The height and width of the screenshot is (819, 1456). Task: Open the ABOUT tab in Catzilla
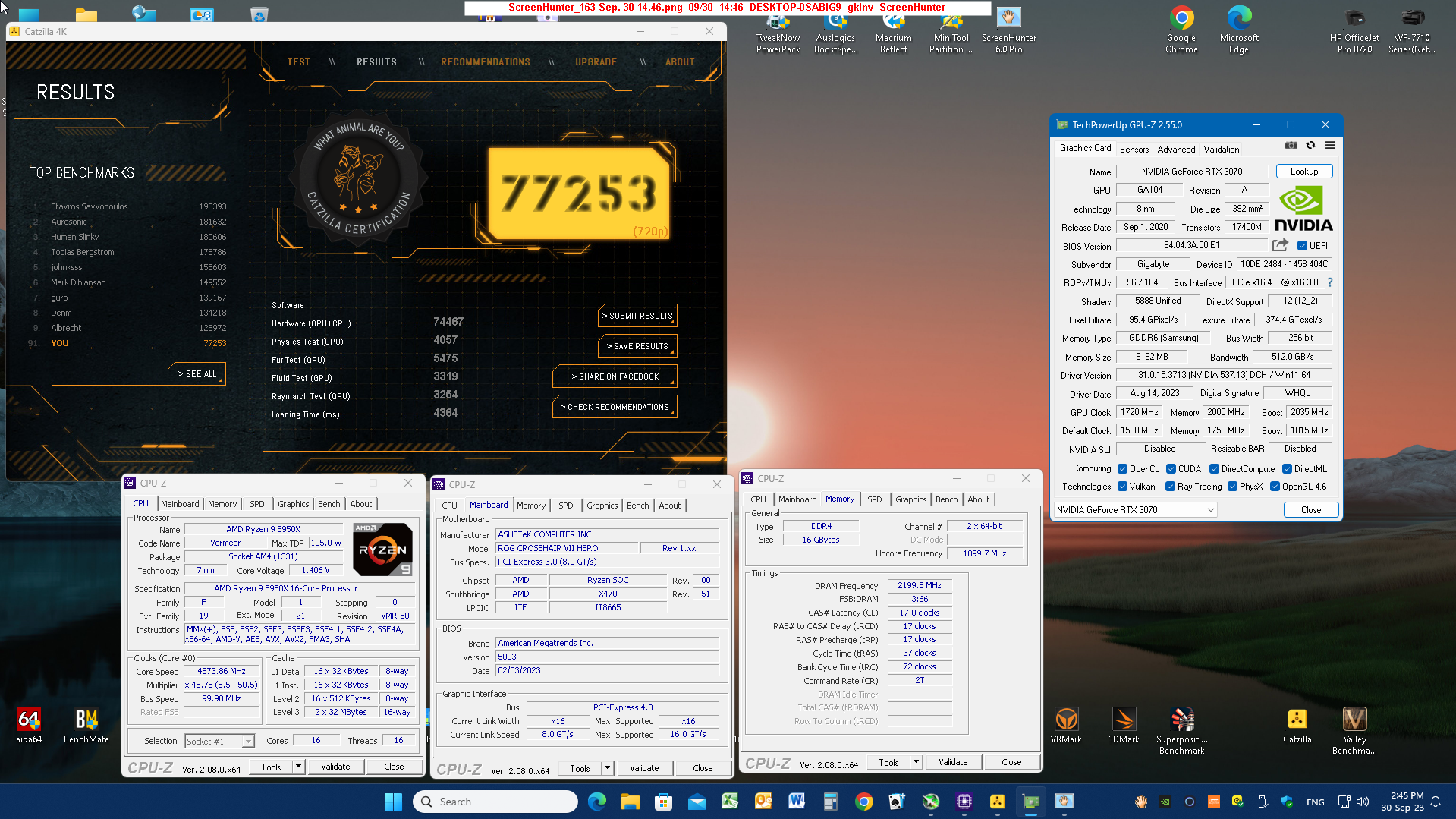(680, 62)
